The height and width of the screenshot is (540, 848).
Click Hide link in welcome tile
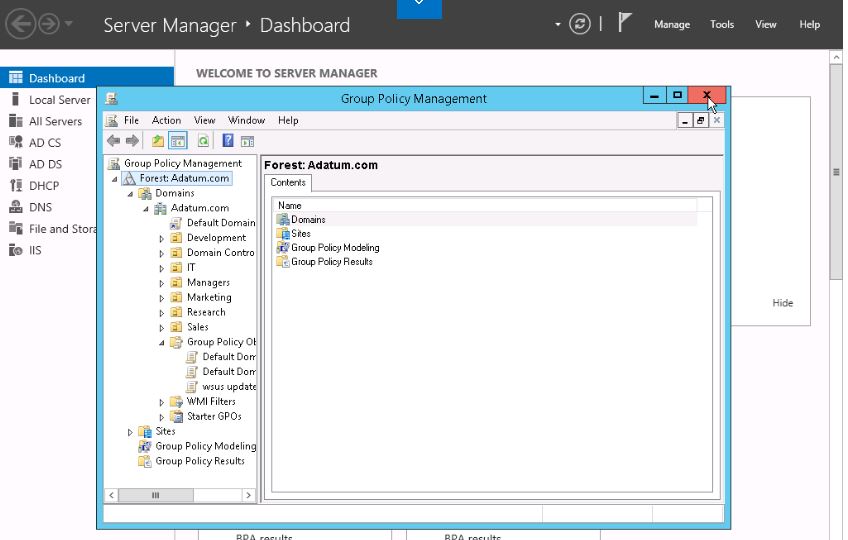coord(783,303)
